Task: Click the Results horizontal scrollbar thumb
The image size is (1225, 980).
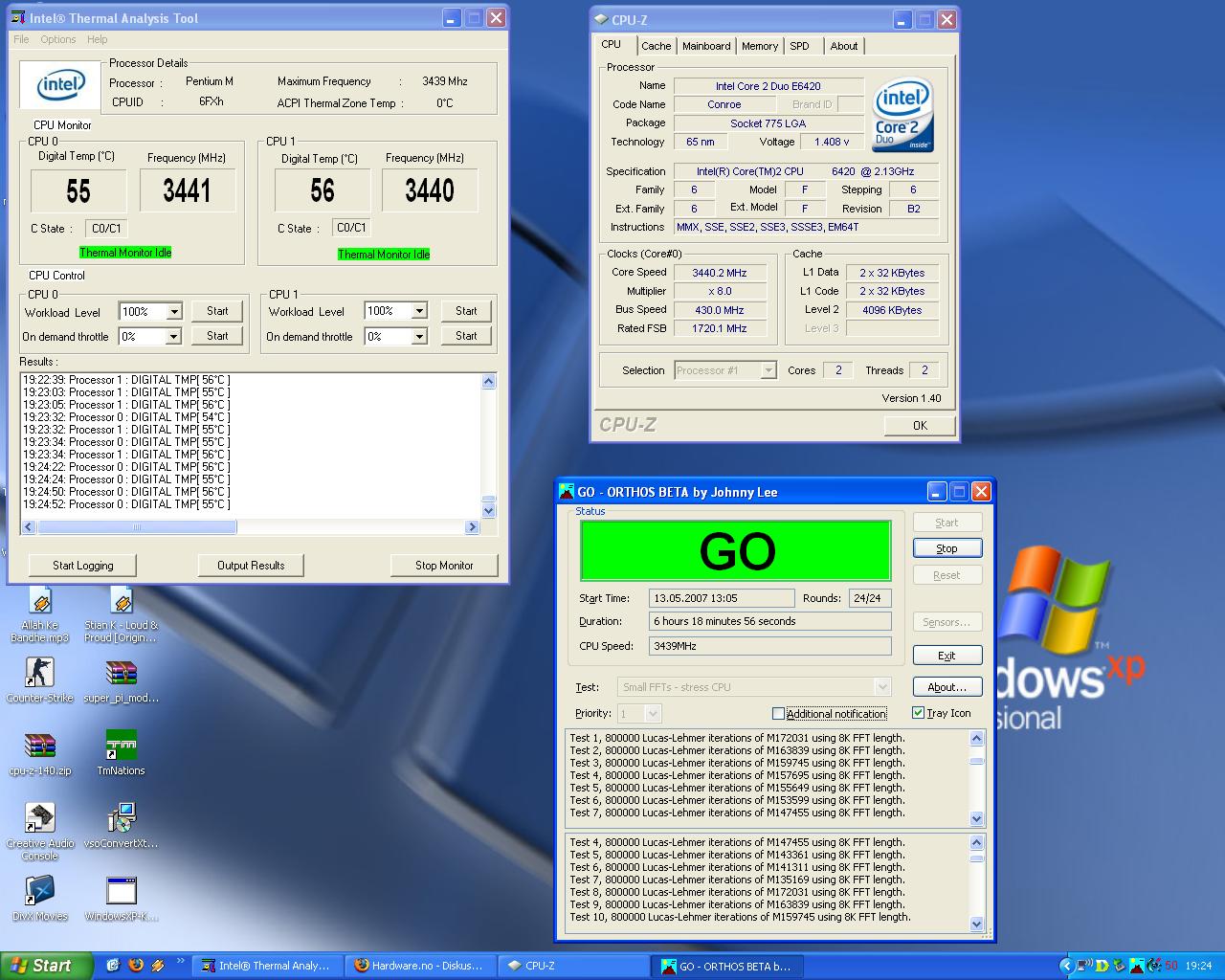Action: tap(137, 527)
